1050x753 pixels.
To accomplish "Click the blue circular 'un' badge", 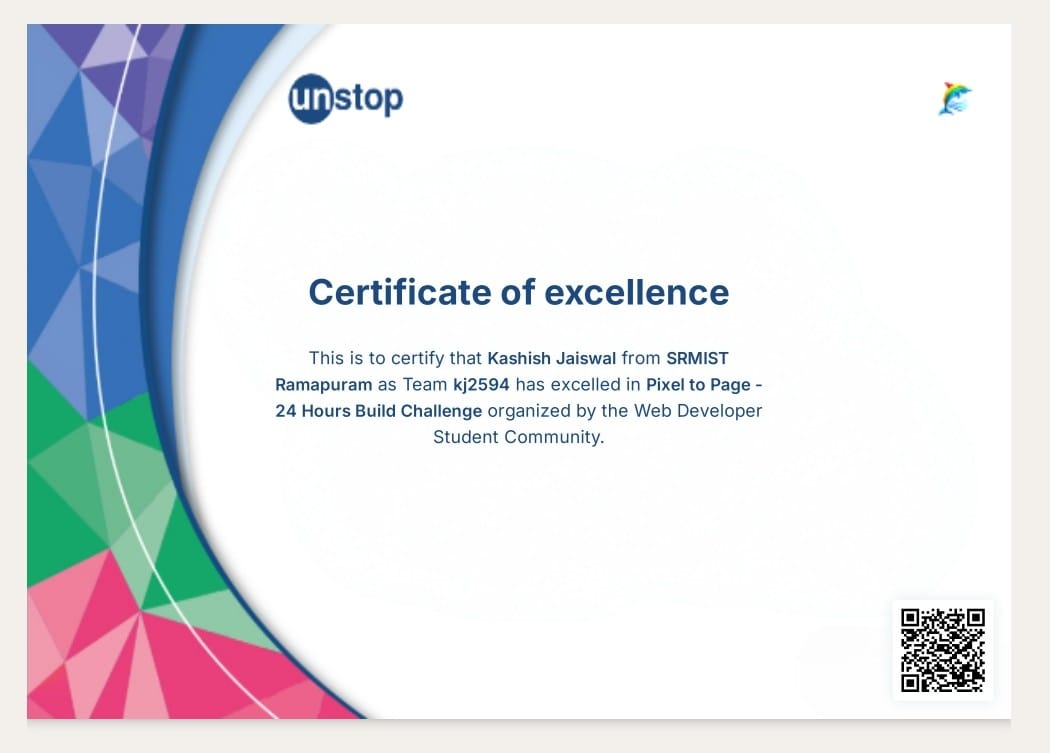I will pyautogui.click(x=312, y=97).
